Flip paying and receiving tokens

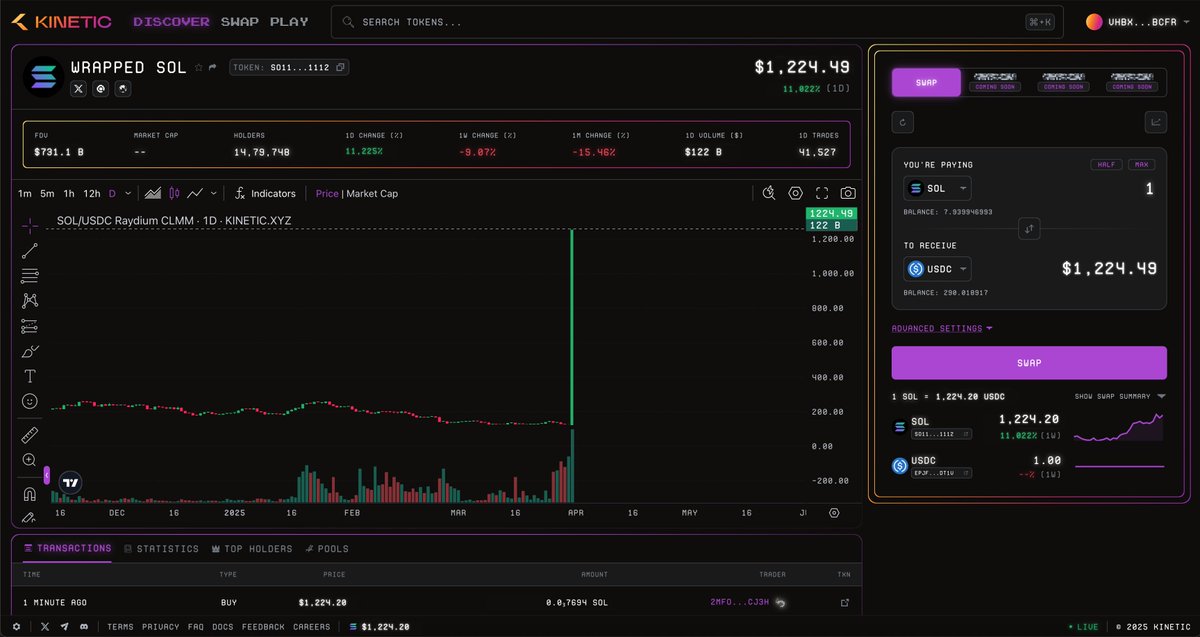1029,229
